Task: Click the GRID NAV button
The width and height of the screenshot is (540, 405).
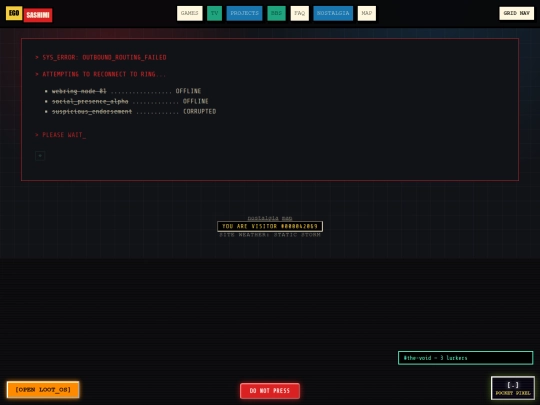Action: click(x=517, y=13)
